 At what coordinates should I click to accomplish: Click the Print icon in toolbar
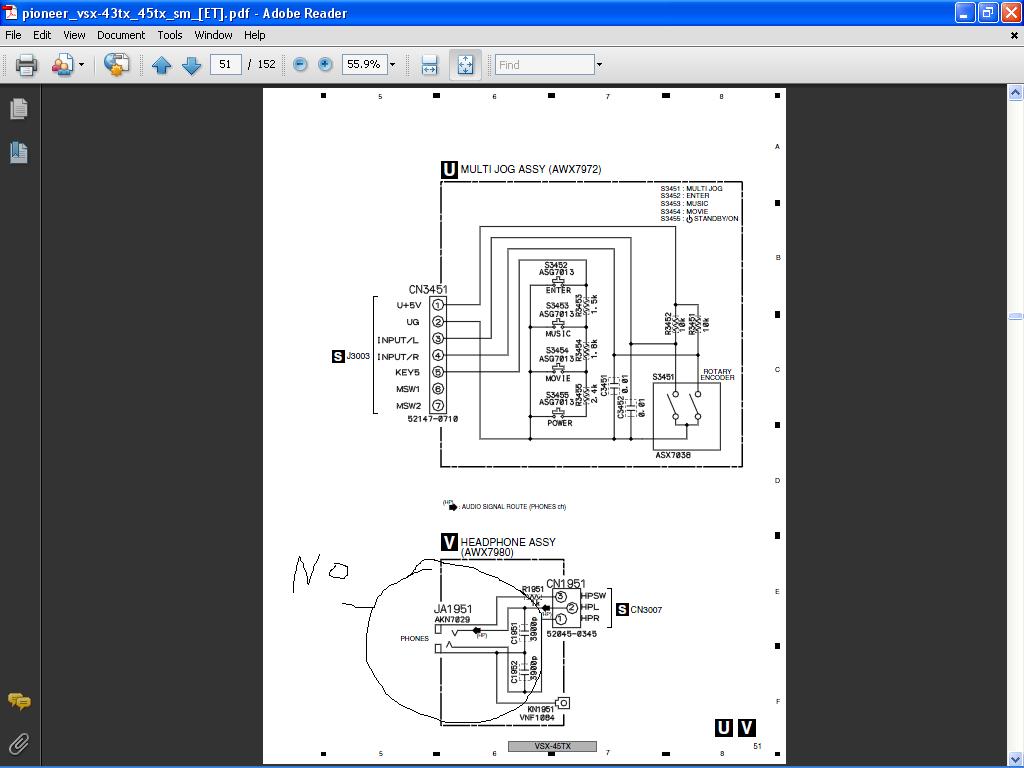click(x=26, y=65)
